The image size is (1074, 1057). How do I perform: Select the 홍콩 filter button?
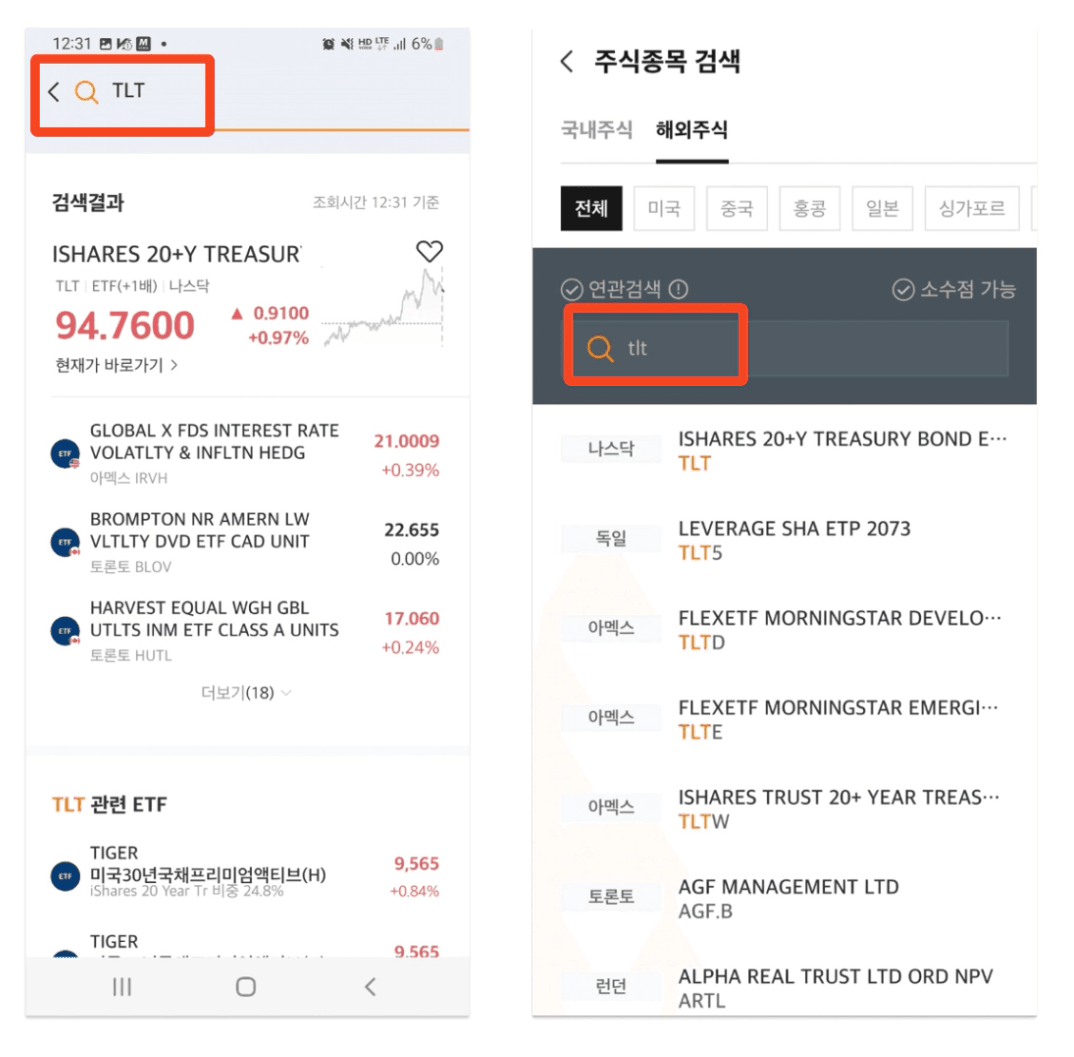(x=809, y=208)
